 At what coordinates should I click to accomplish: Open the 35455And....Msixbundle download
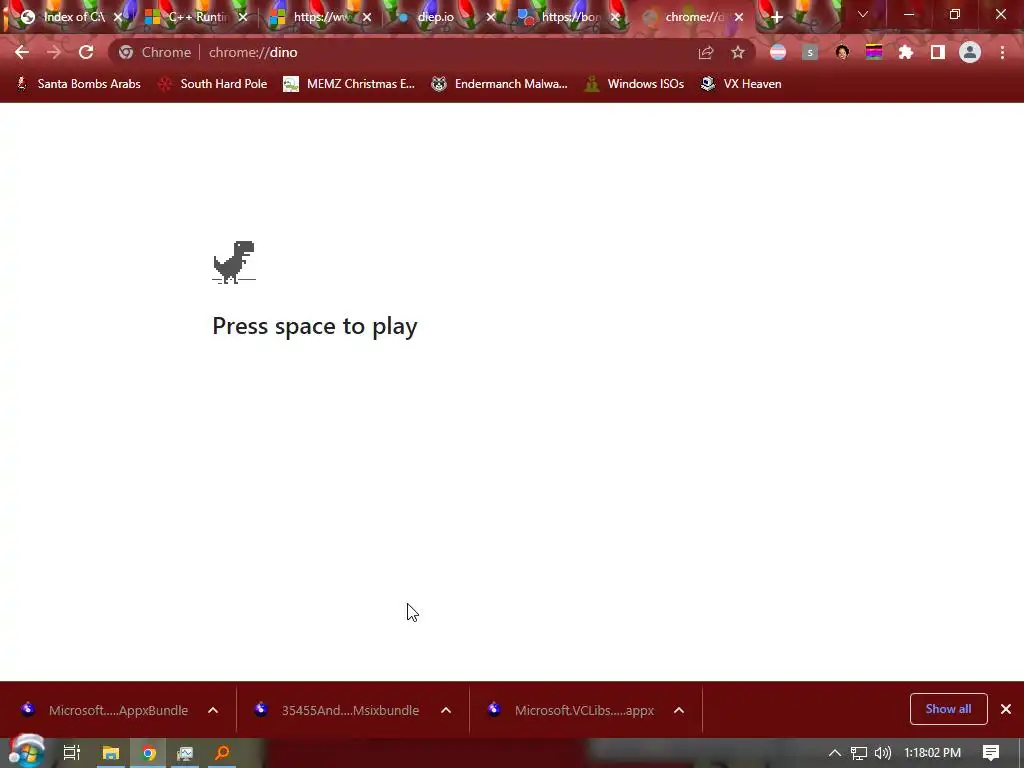click(337, 710)
